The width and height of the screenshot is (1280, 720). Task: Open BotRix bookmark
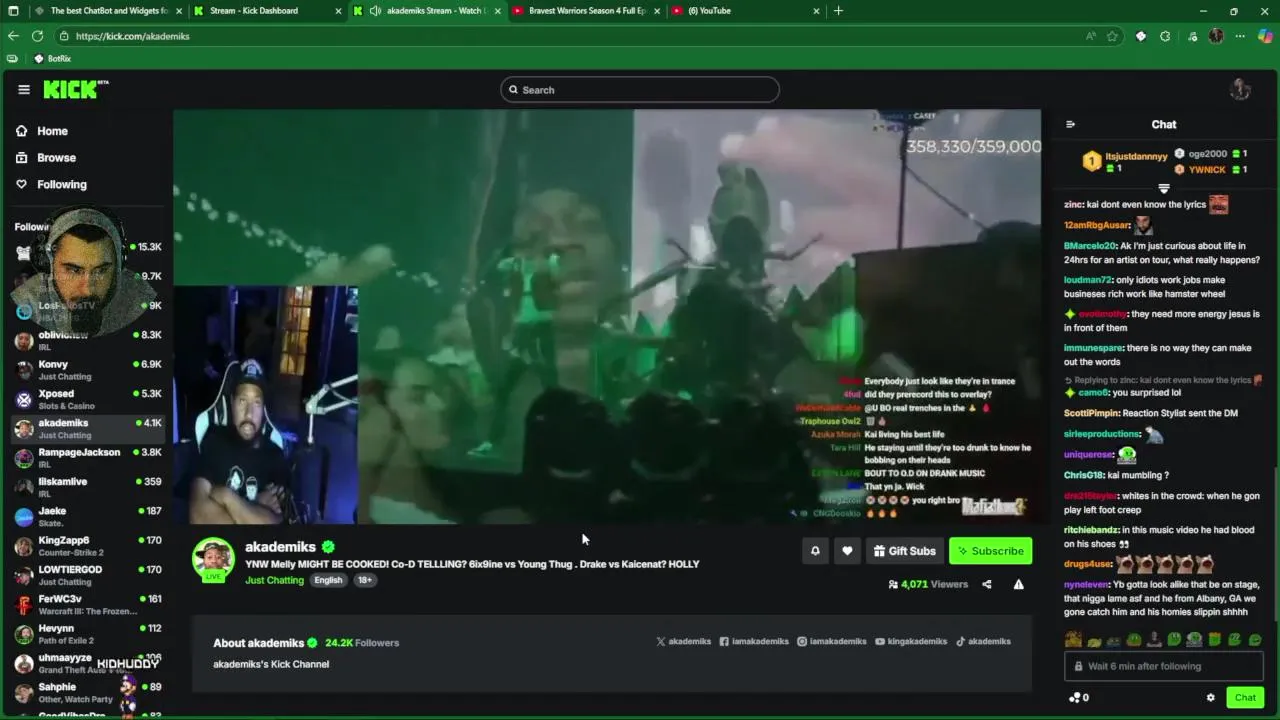[x=52, y=59]
